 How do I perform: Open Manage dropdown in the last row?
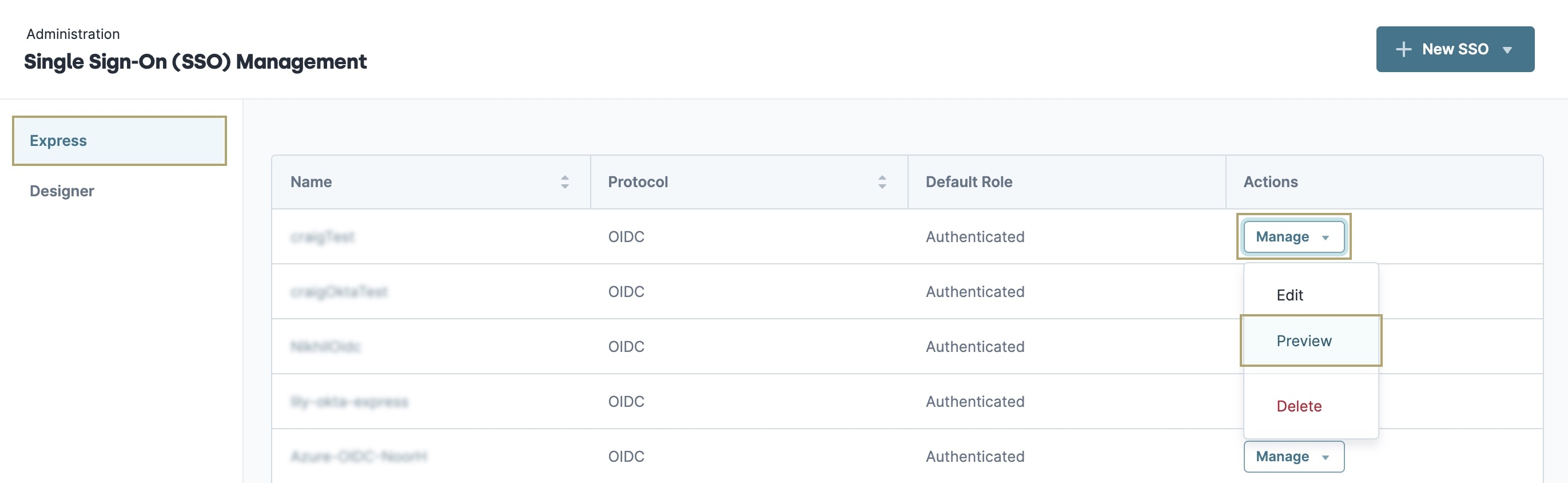(1294, 457)
